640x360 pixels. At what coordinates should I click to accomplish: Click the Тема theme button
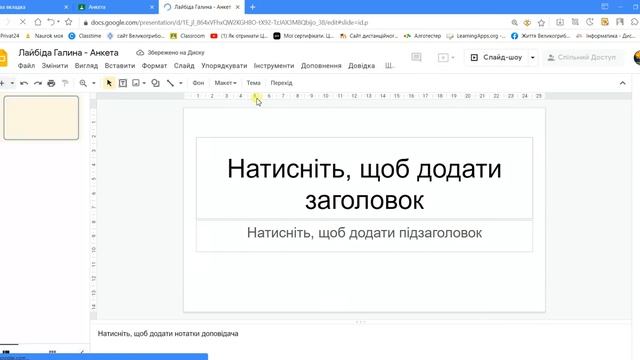pos(253,83)
